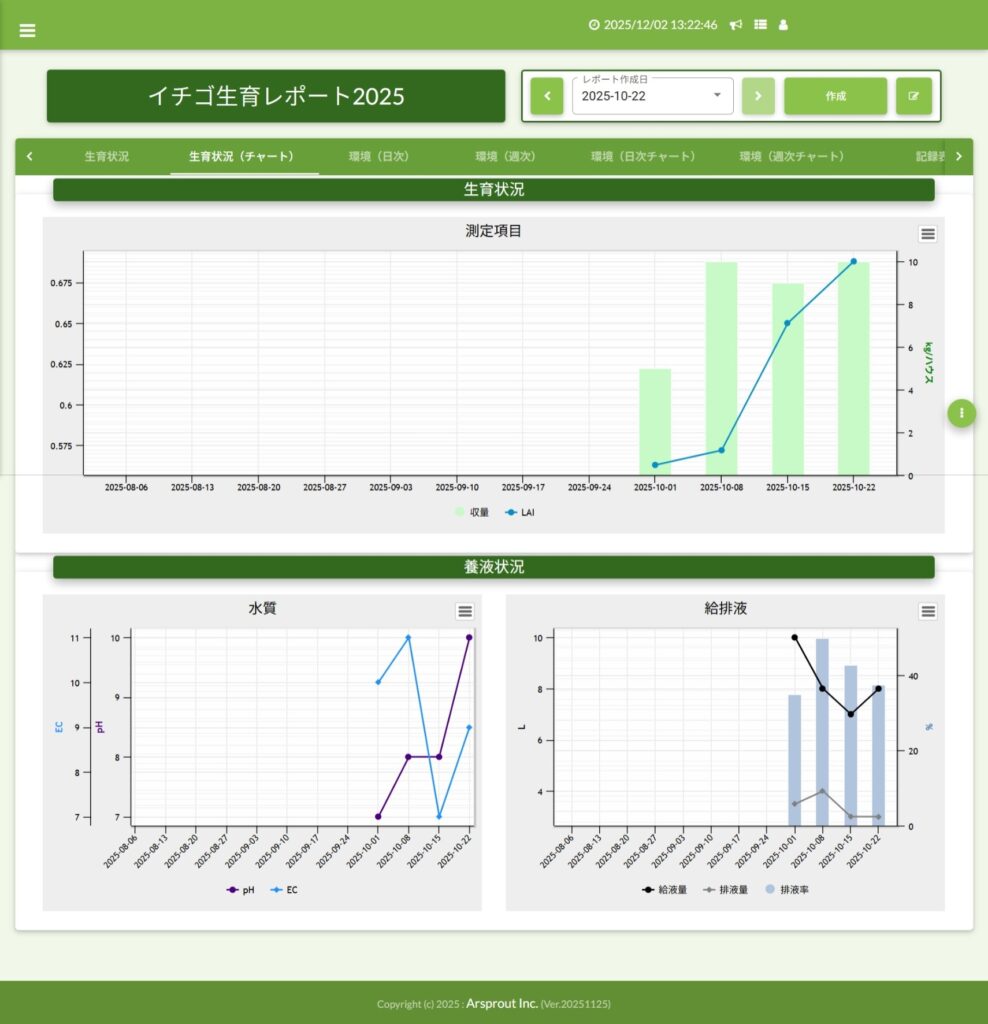This screenshot has width=988, height=1024.
Task: Toggle LAI series in chart legend
Action: pyautogui.click(x=520, y=512)
